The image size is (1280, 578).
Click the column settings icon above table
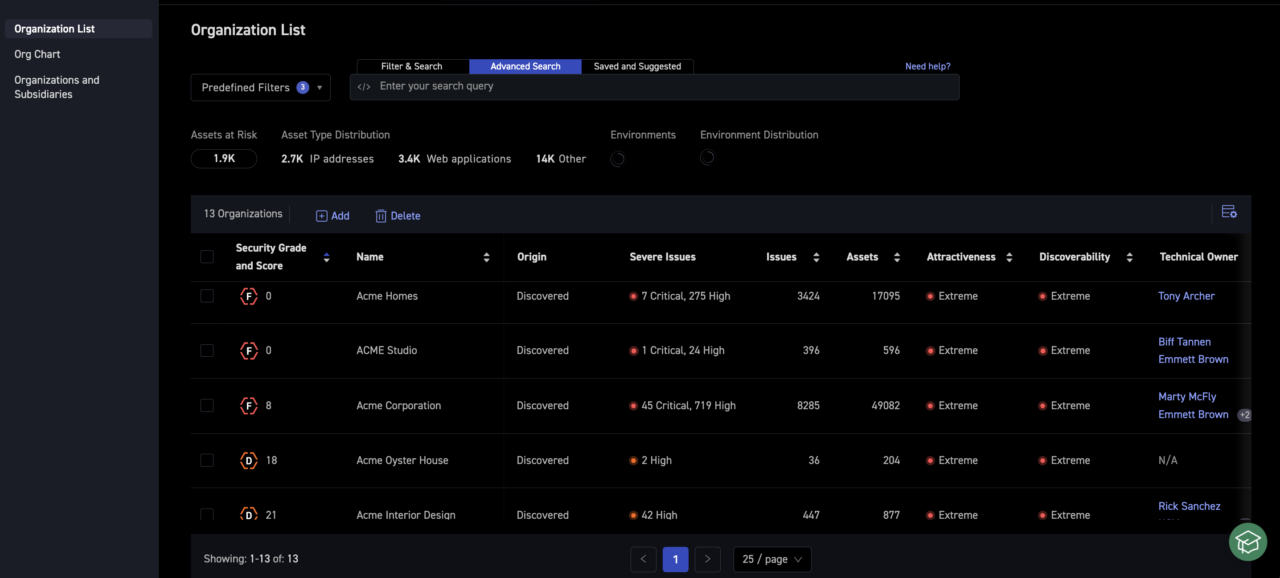[x=1229, y=212]
